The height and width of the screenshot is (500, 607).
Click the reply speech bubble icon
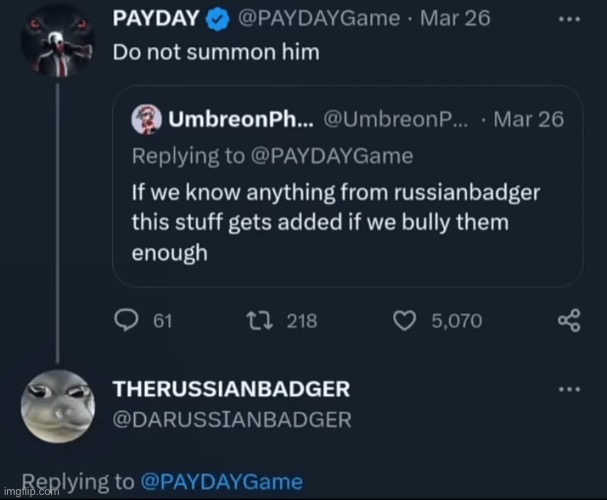[127, 320]
